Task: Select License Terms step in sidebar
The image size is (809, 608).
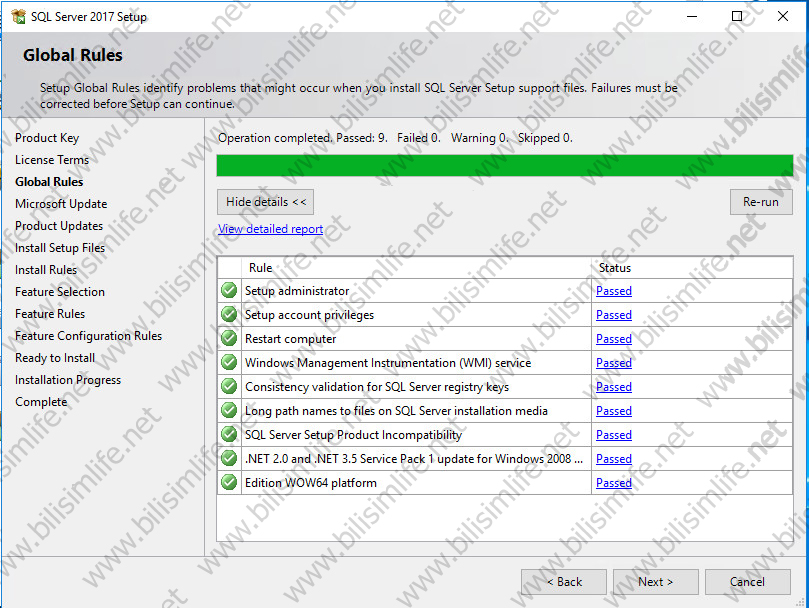Action: tap(52, 159)
